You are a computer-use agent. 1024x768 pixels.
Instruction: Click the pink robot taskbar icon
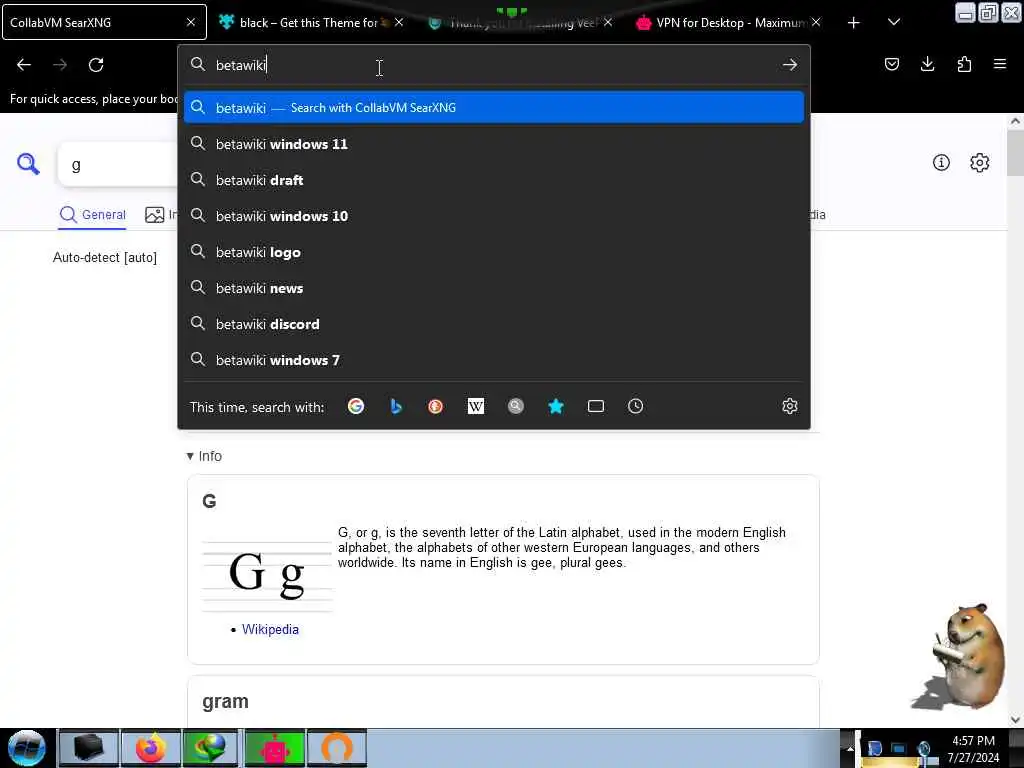[274, 748]
